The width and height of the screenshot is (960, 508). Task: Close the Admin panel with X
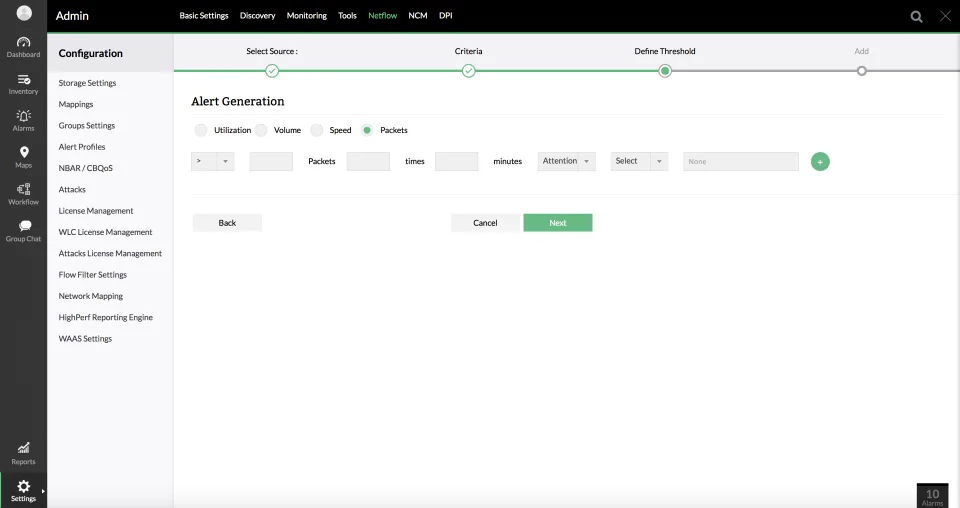point(945,16)
